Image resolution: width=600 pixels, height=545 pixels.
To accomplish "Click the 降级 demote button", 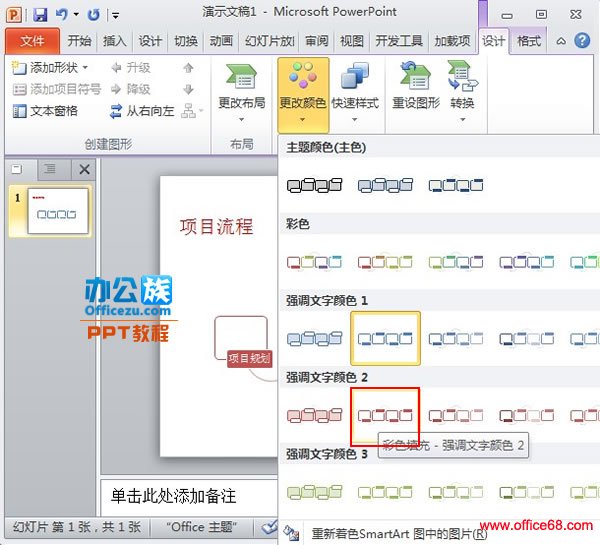I will 130,89.
